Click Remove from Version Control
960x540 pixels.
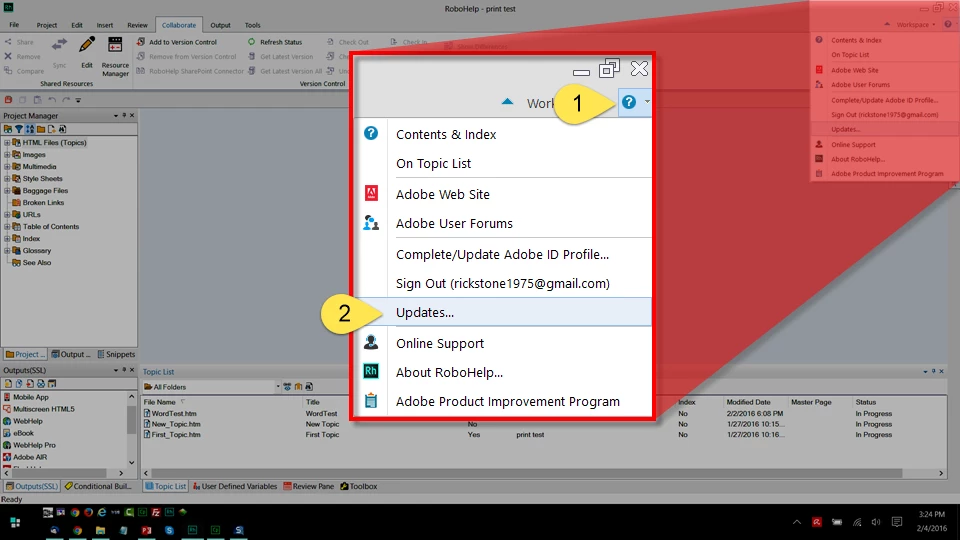(x=186, y=56)
